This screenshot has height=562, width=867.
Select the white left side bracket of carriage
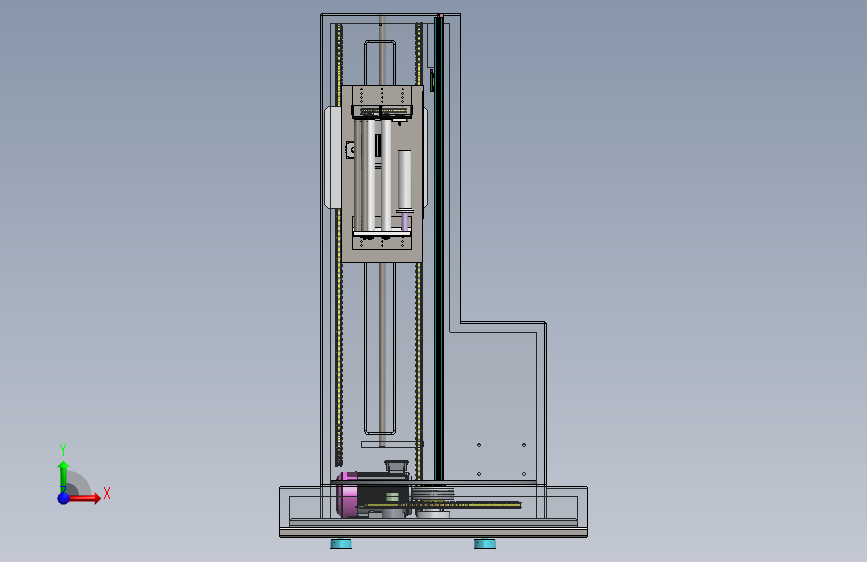tap(332, 158)
